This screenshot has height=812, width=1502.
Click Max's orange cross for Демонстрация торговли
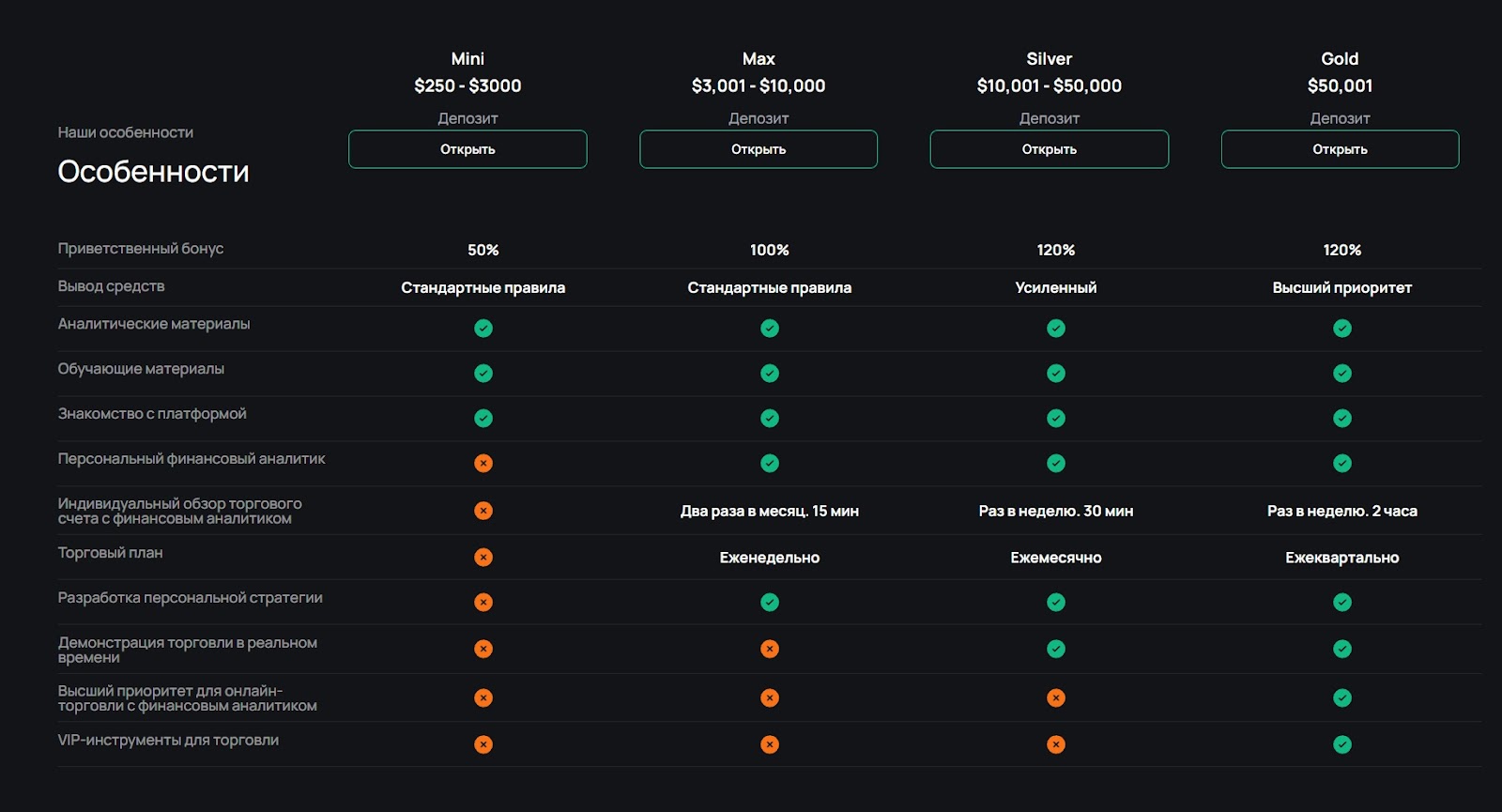(770, 649)
